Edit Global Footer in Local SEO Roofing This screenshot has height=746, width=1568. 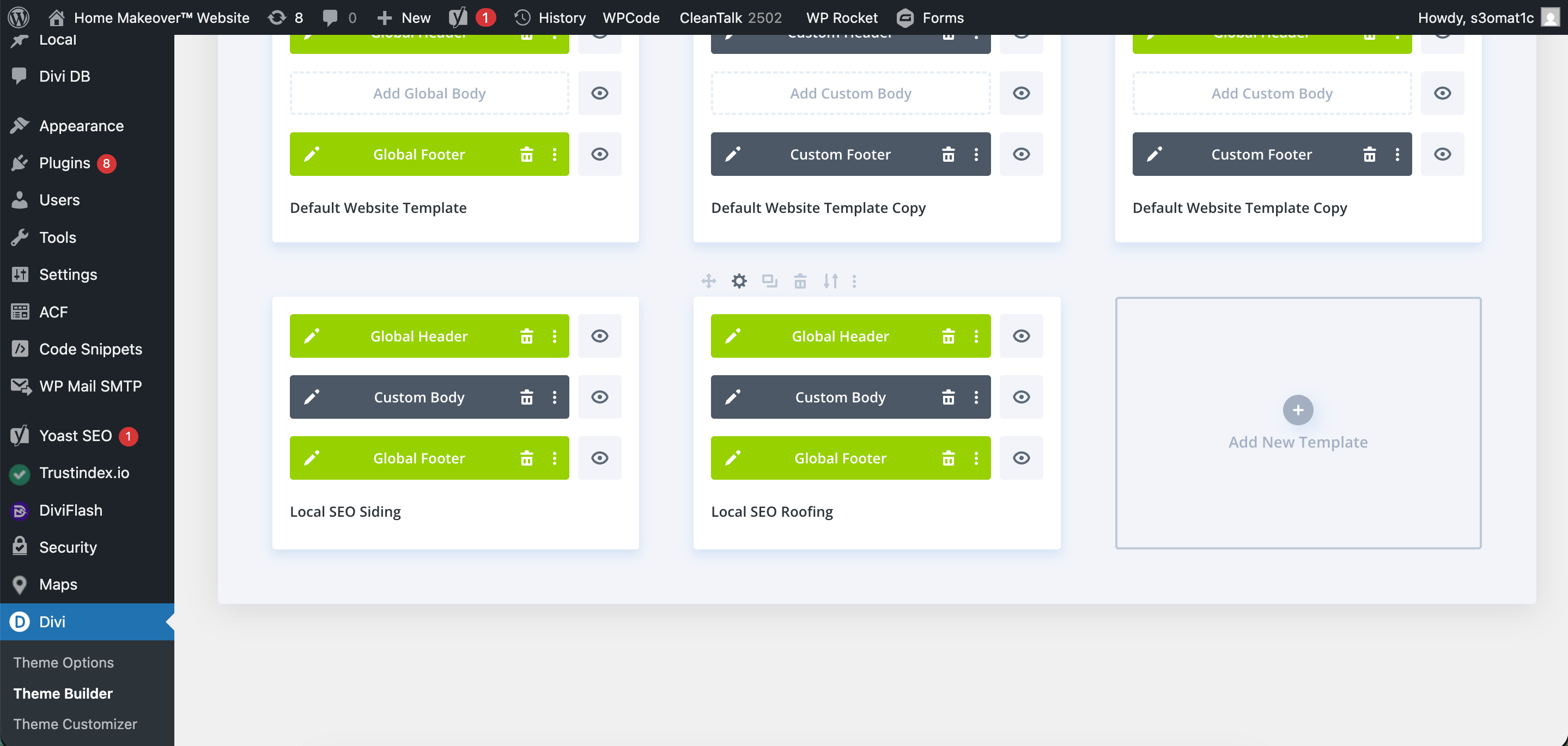(733, 457)
